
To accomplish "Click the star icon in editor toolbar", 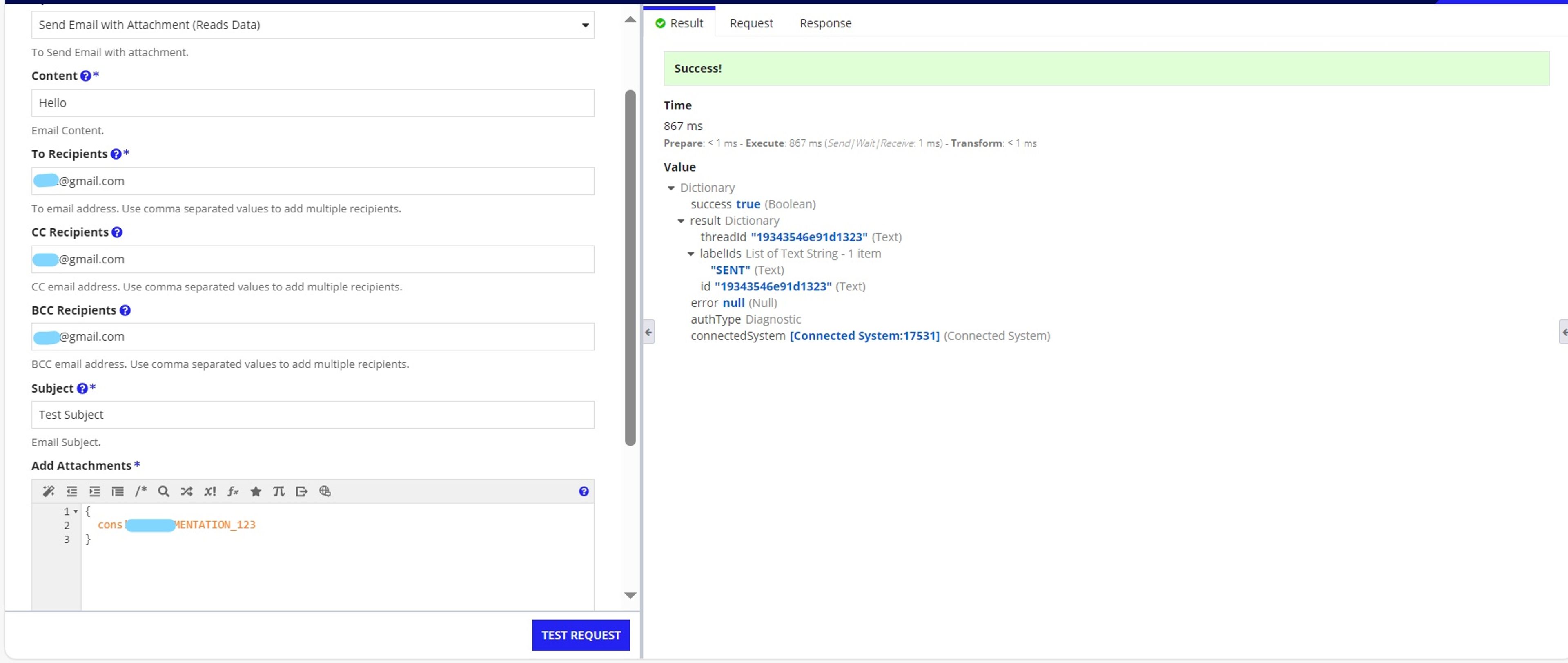I will point(256,491).
